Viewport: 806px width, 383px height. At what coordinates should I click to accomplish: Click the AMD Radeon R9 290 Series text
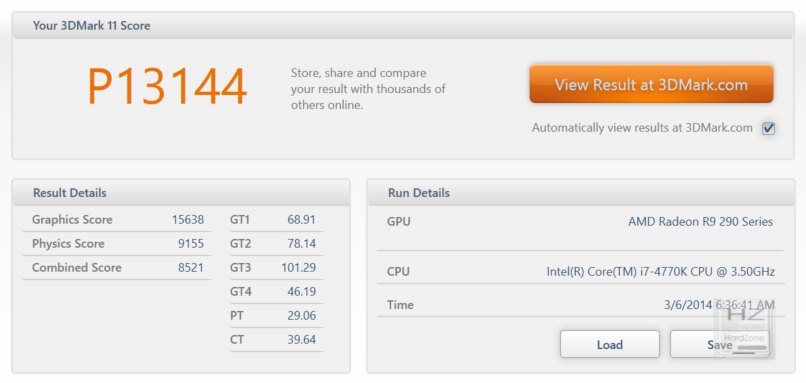pyautogui.click(x=701, y=222)
